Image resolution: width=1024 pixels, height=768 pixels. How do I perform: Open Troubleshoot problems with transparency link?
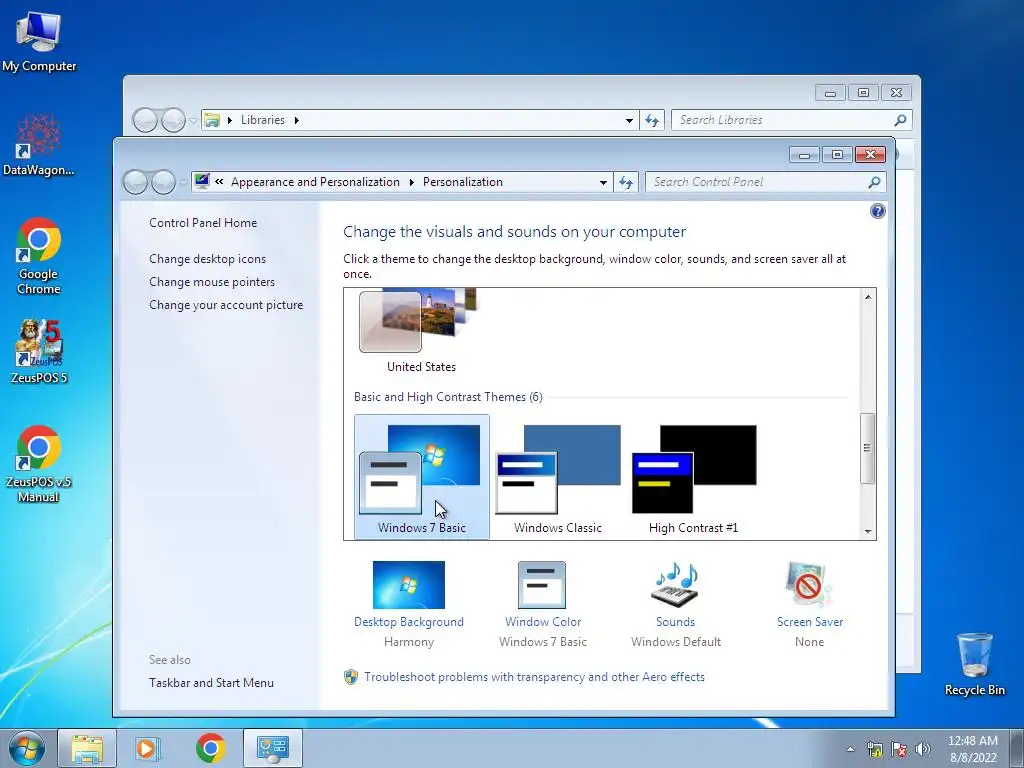[534, 677]
